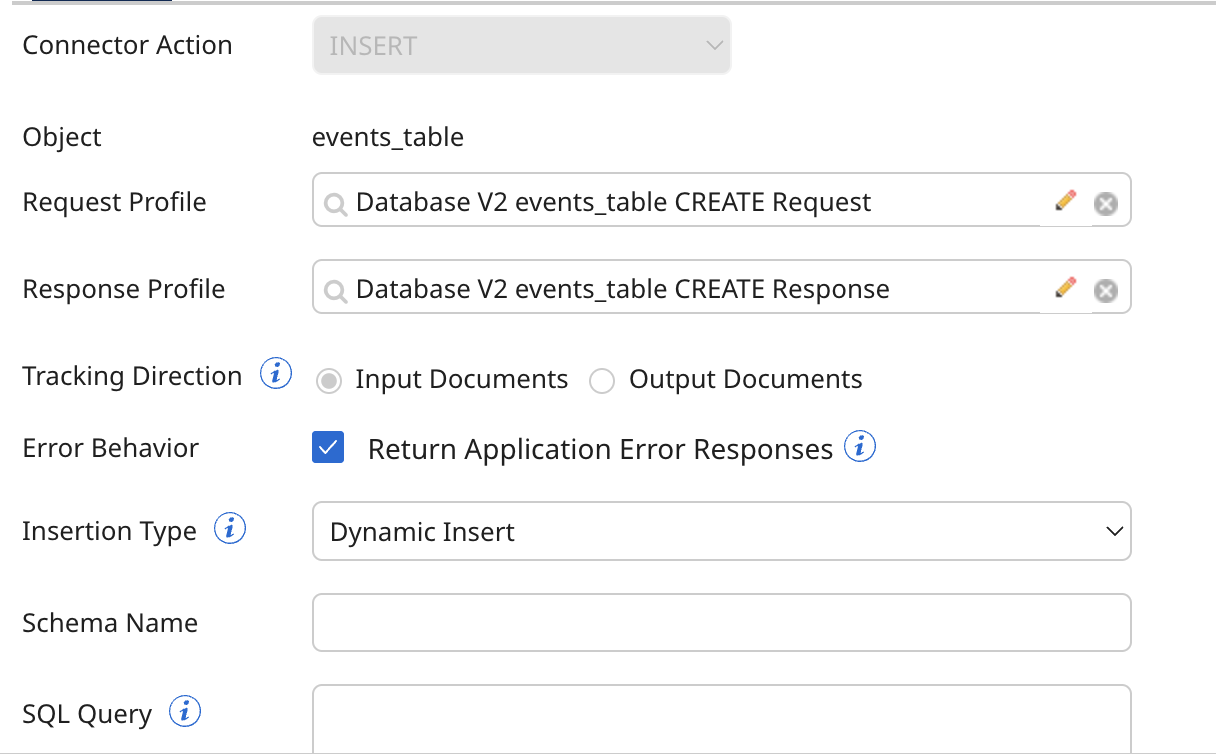The width and height of the screenshot is (1216, 754).
Task: Clear the Request Profile selection
Action: 1105,203
